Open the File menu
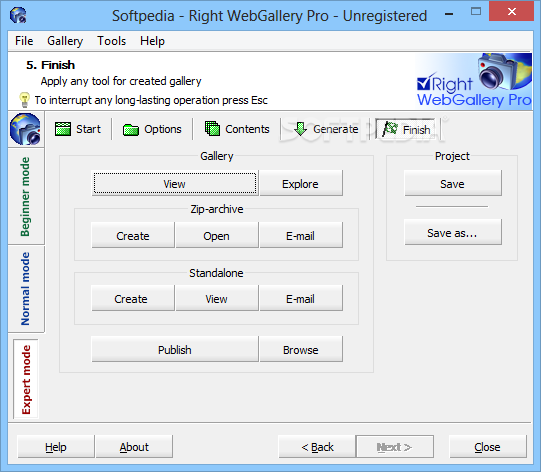Screen dimensions: 541x472 pos(24,41)
